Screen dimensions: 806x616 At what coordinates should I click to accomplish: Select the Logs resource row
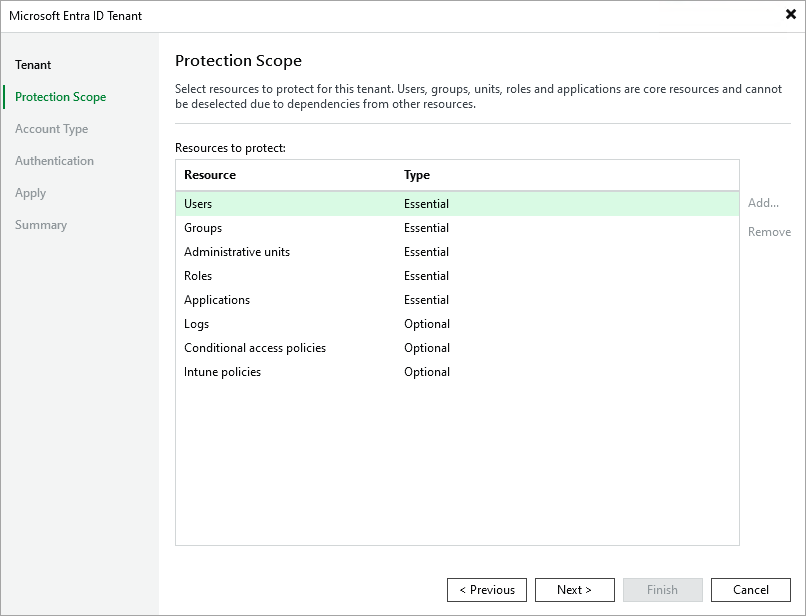point(457,324)
